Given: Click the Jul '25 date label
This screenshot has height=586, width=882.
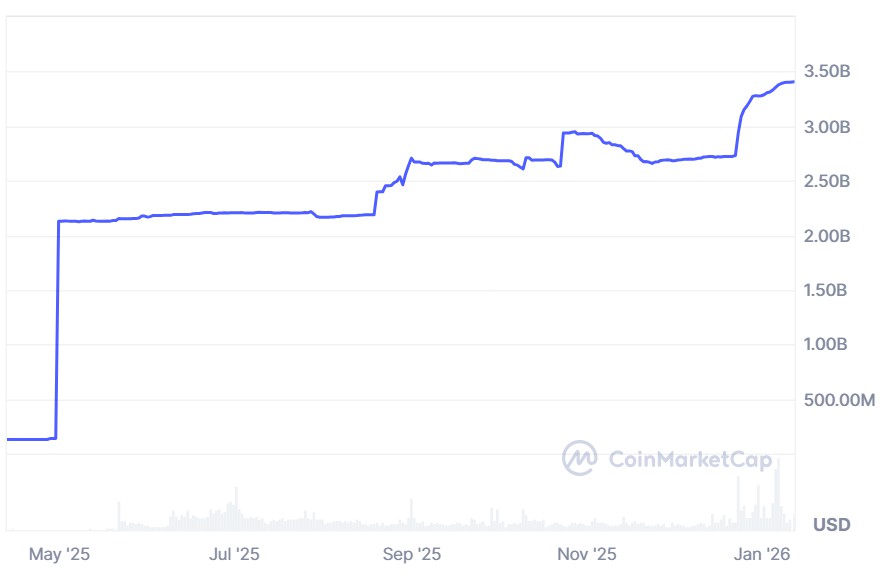Looking at the screenshot, I should 237,553.
